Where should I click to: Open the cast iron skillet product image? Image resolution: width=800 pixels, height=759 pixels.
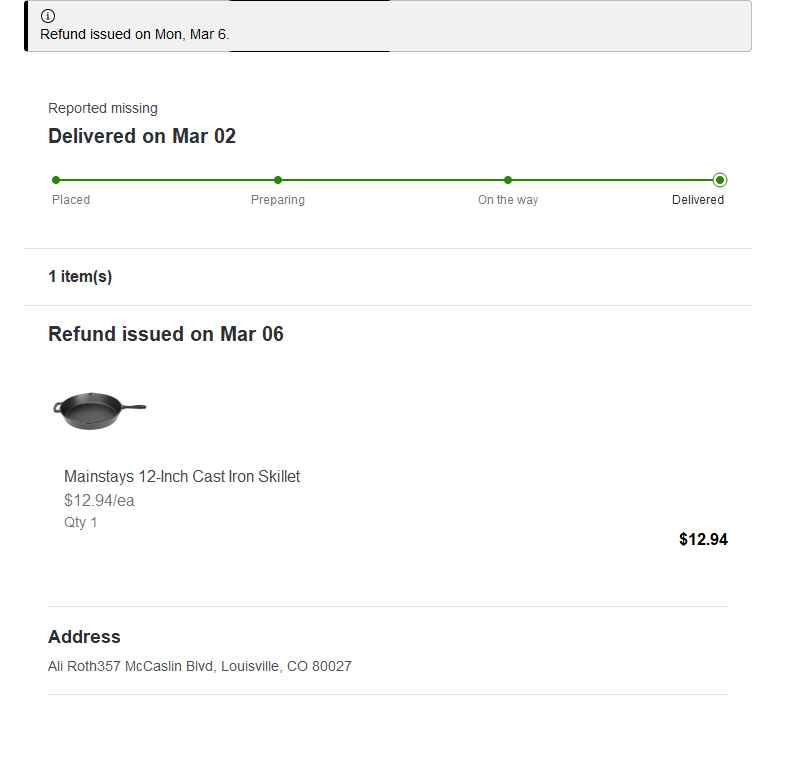click(x=100, y=411)
